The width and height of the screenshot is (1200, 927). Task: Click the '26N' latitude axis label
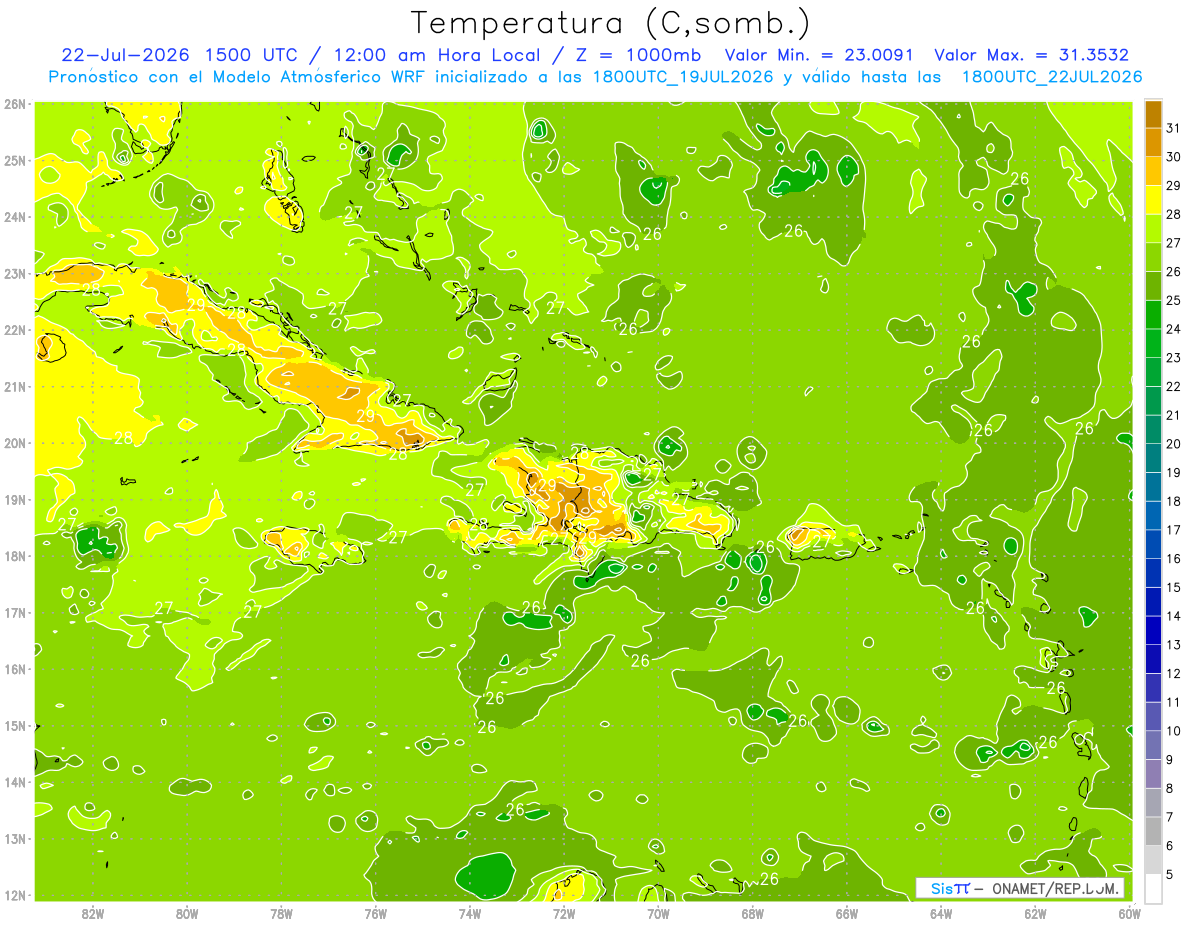14,103
